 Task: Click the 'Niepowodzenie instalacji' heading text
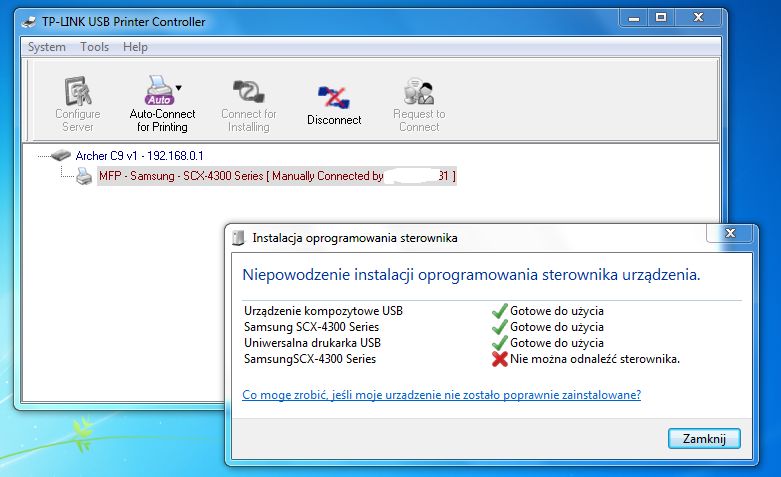coord(471,275)
